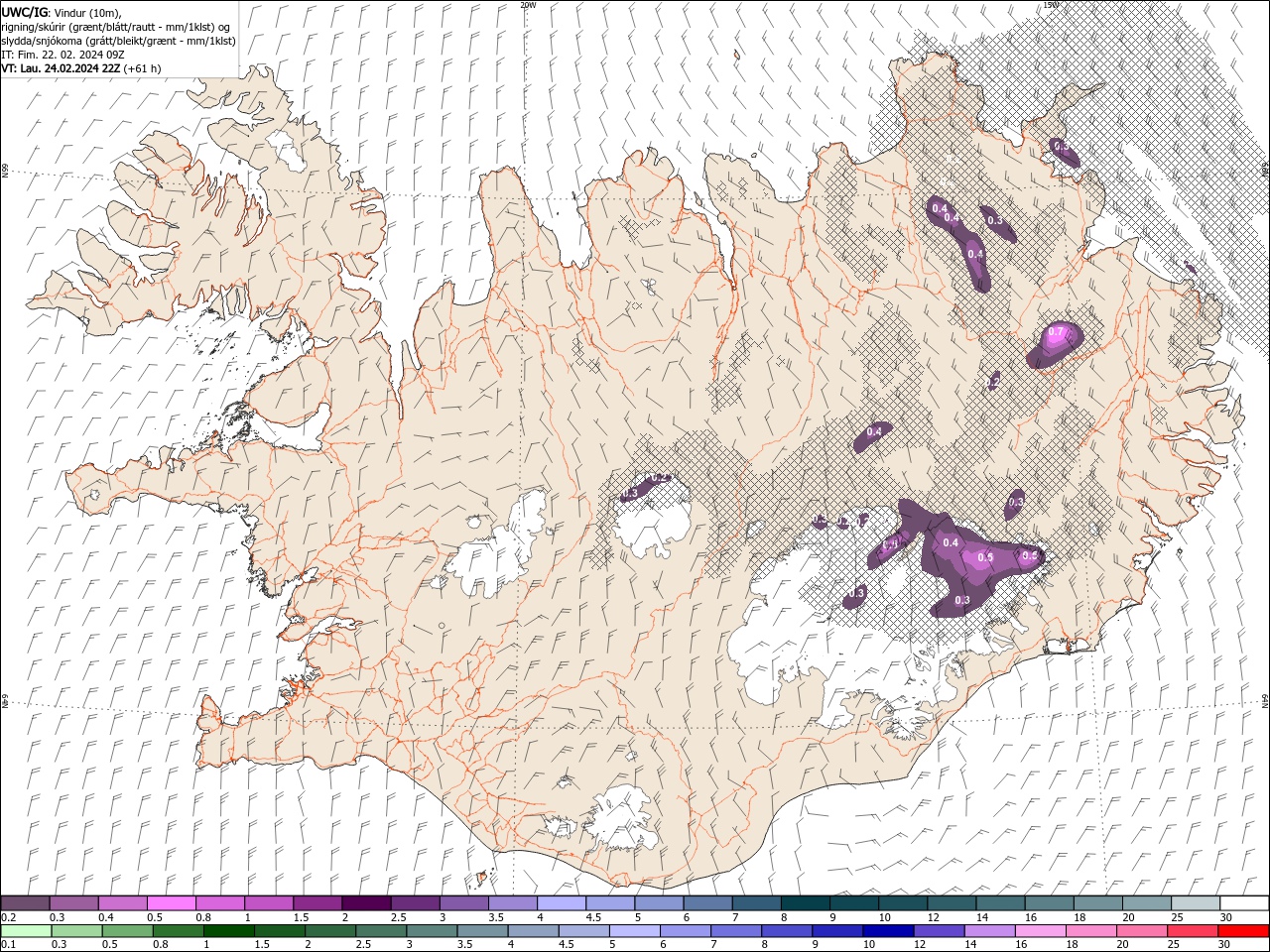The width and height of the screenshot is (1270, 952).
Task: Click the 'slydda/snjókoma' legend description line
Action: pos(118,41)
